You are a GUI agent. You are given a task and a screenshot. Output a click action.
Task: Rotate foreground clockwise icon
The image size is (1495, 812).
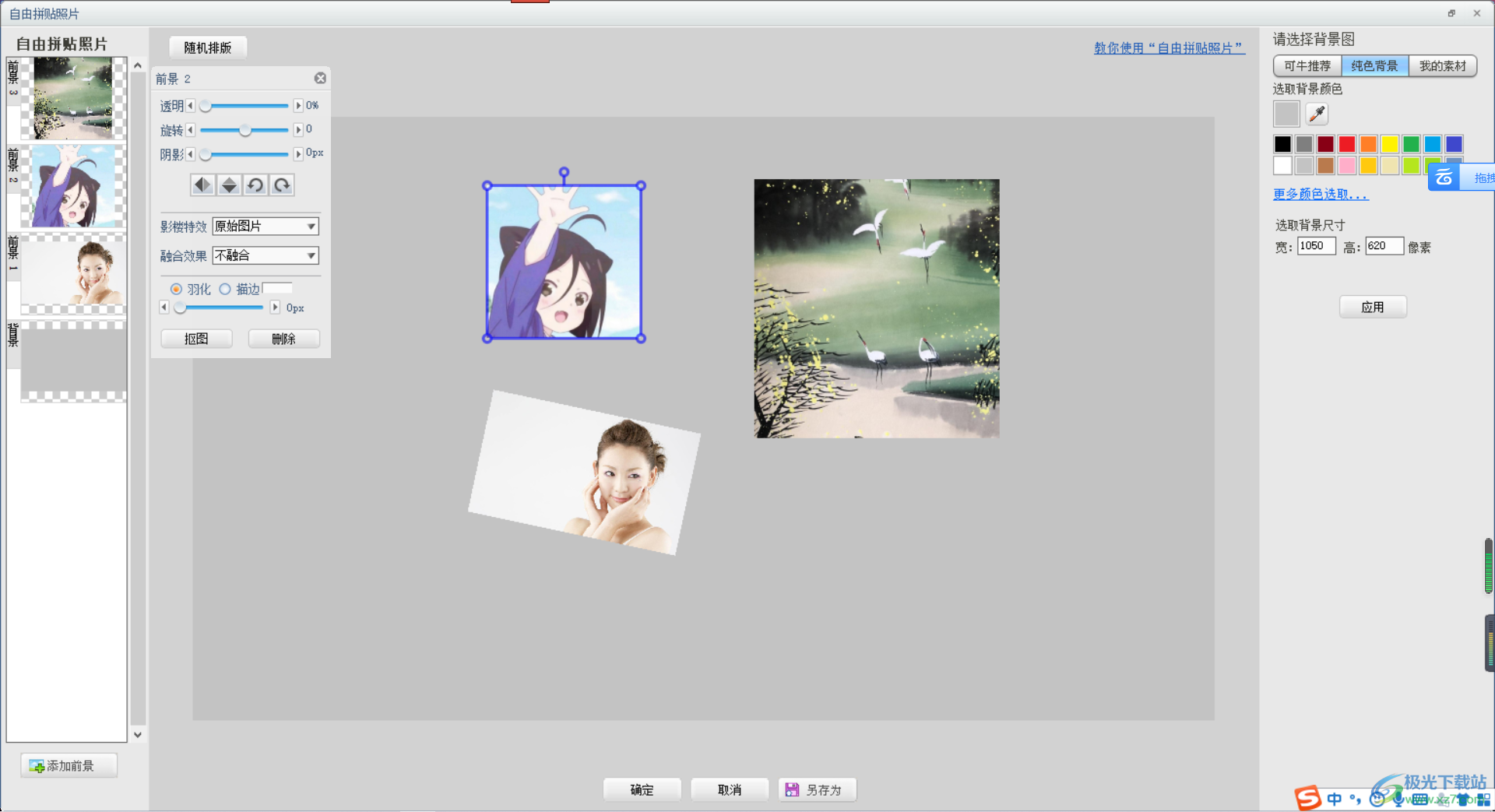click(x=282, y=185)
